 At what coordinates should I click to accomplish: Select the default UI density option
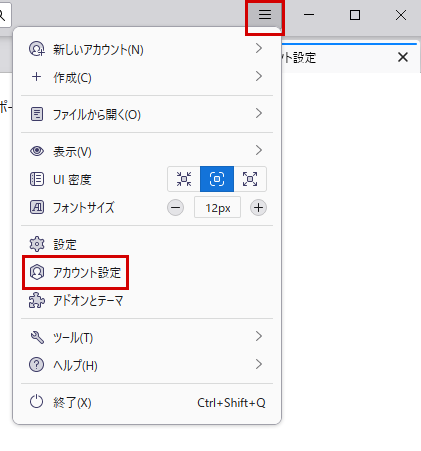tap(217, 179)
